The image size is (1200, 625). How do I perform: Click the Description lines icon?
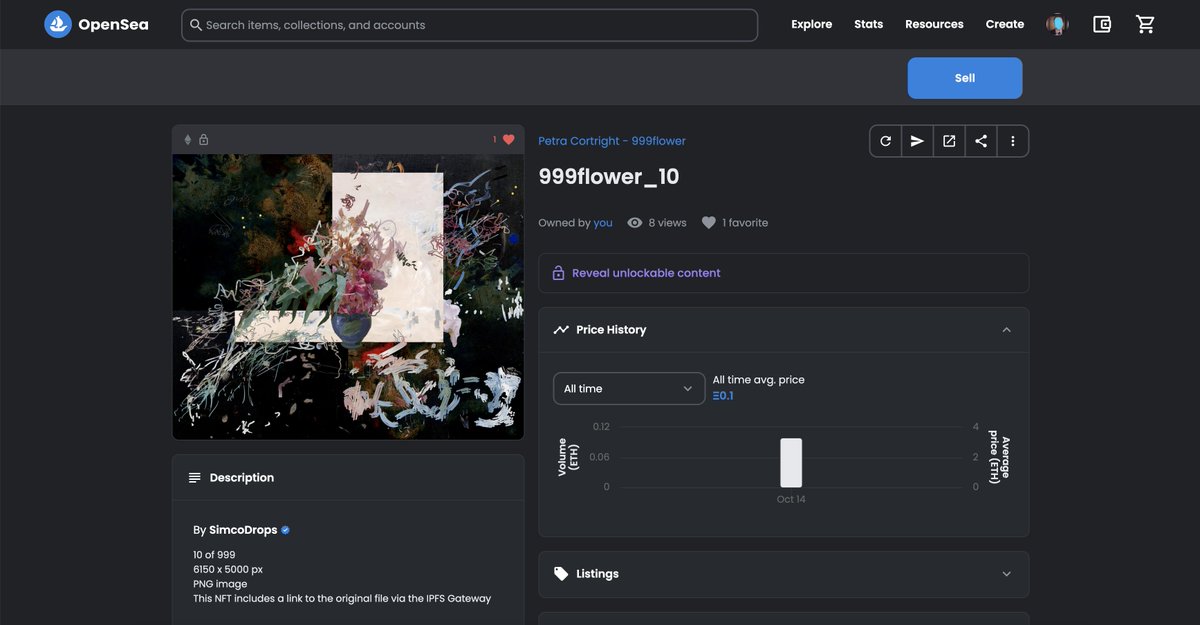(x=195, y=478)
